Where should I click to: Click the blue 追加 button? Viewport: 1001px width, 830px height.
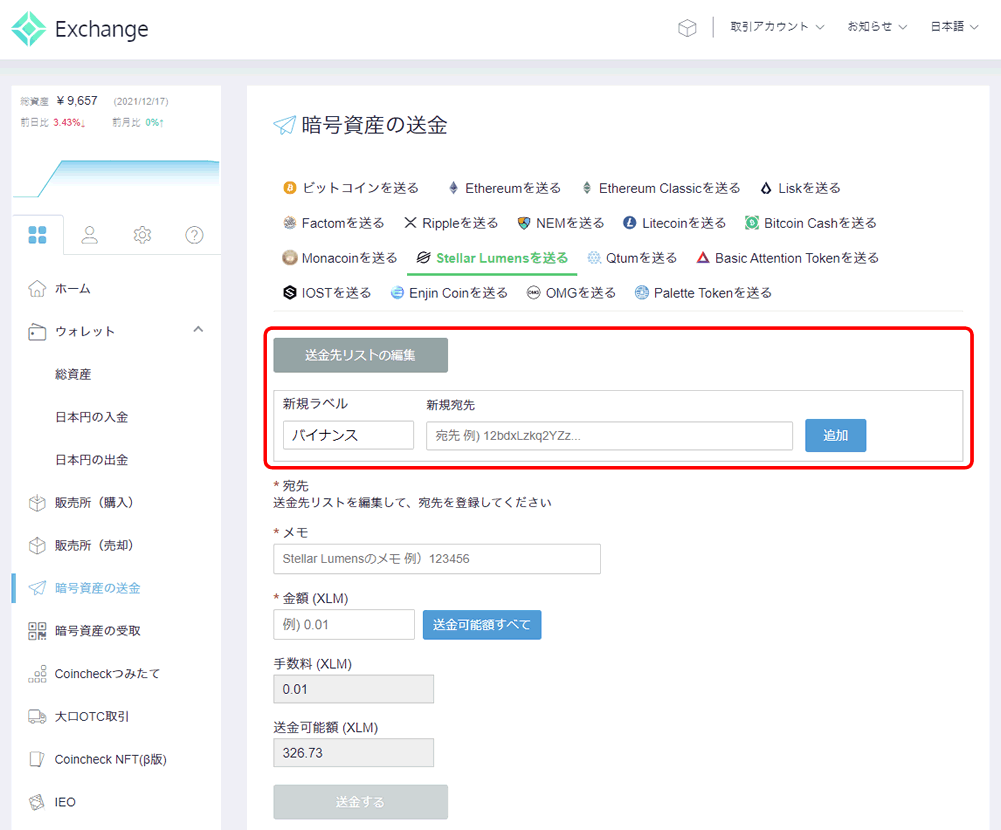(836, 435)
